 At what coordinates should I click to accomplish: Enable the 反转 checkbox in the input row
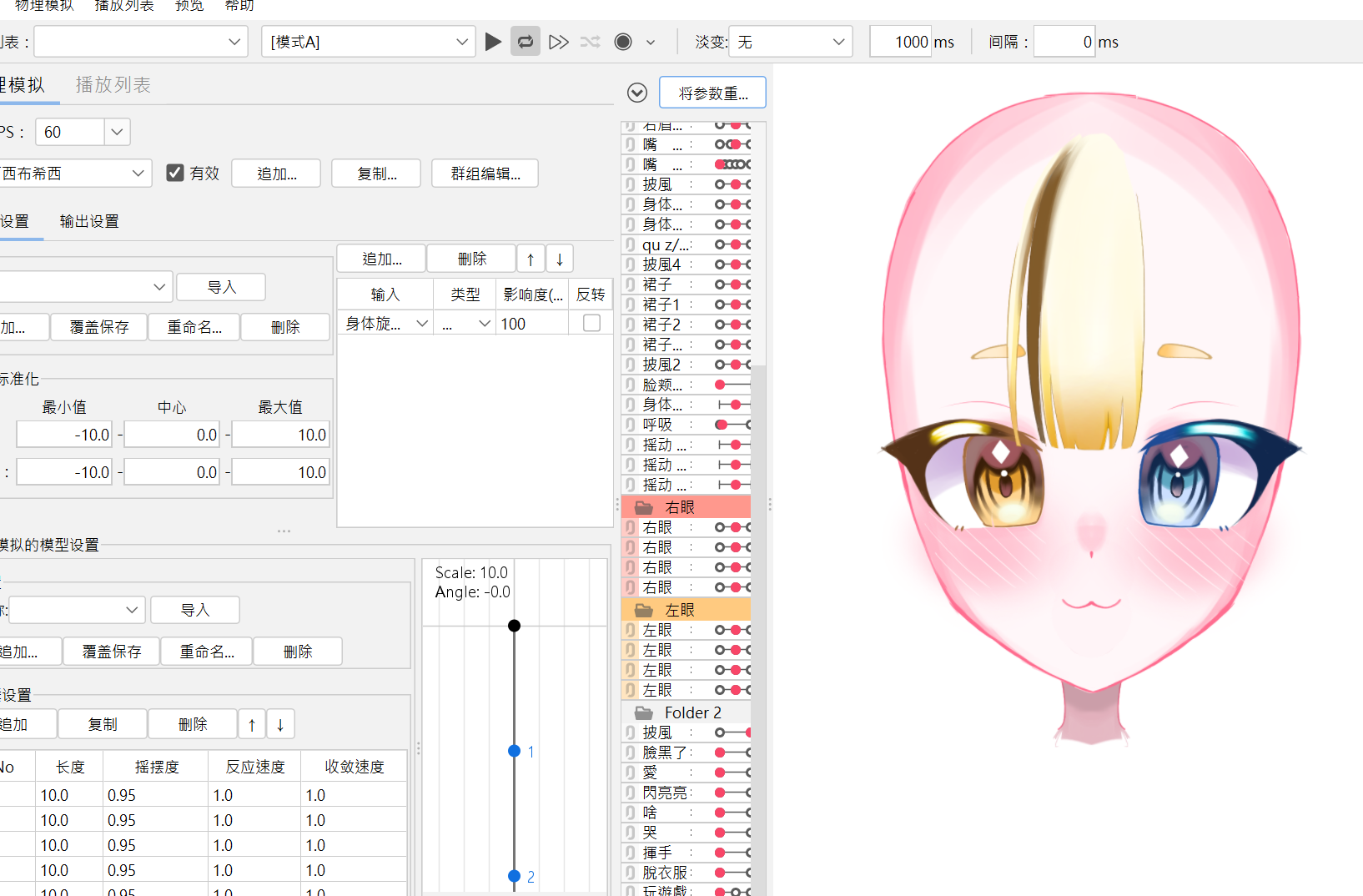pos(591,323)
